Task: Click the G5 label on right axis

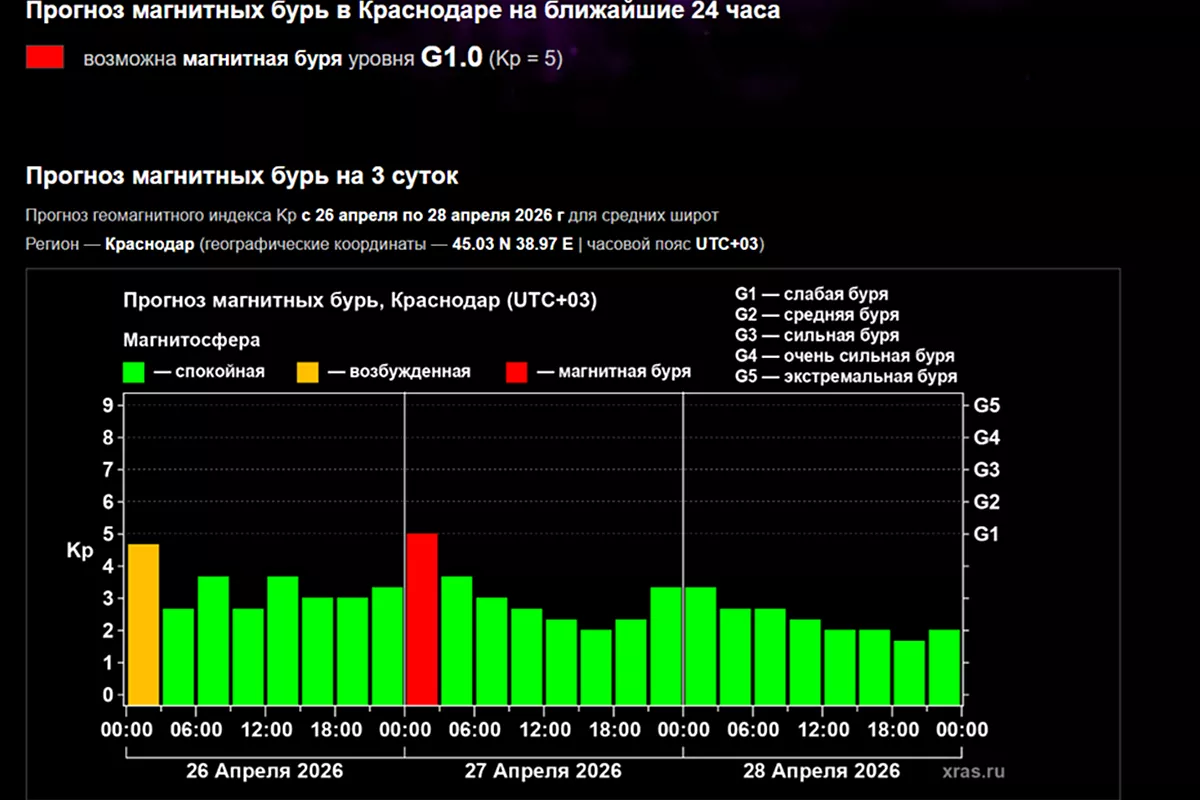Action: [x=986, y=405]
